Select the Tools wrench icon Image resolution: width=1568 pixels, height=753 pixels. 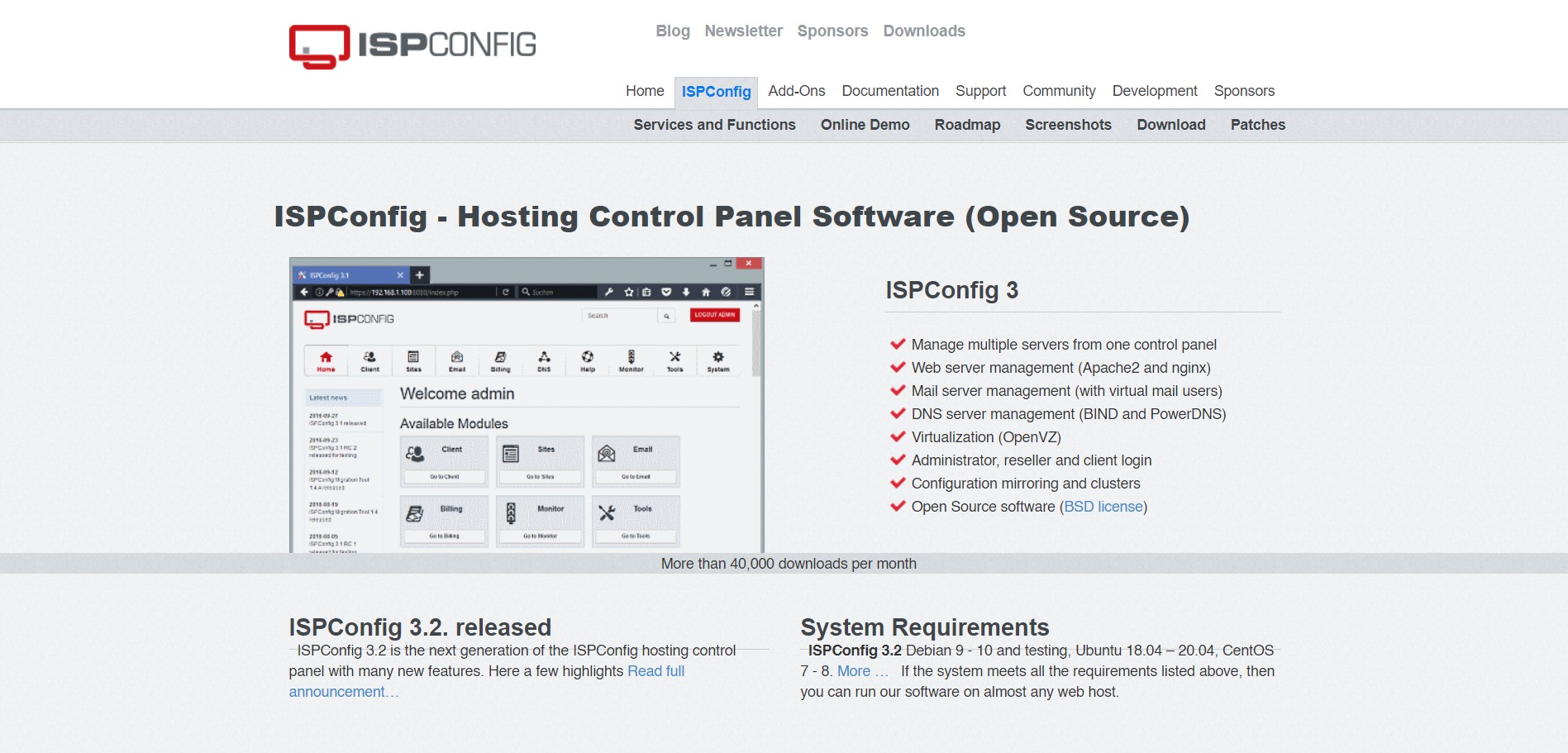click(674, 357)
